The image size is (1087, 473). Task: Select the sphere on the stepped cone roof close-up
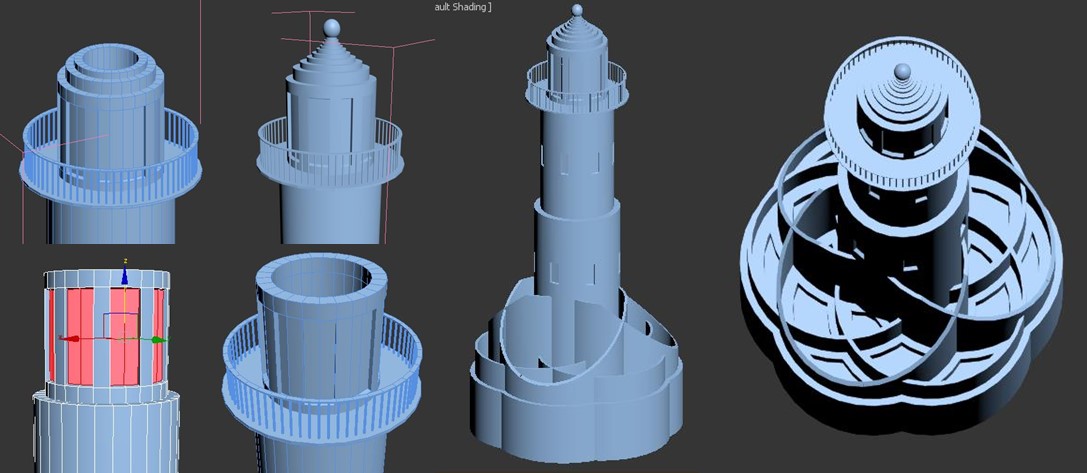pyautogui.click(x=332, y=28)
